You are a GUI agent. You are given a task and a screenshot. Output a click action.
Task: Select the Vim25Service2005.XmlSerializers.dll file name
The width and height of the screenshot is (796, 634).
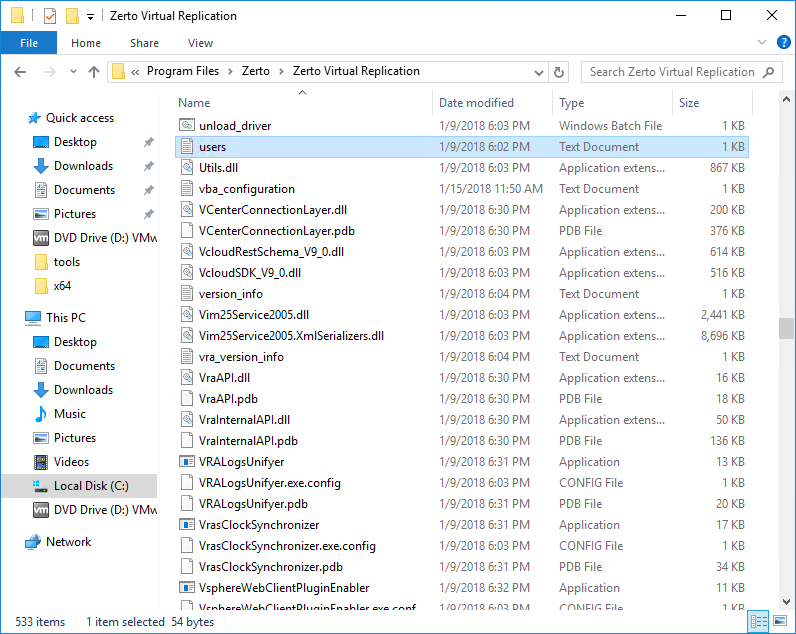(x=291, y=336)
